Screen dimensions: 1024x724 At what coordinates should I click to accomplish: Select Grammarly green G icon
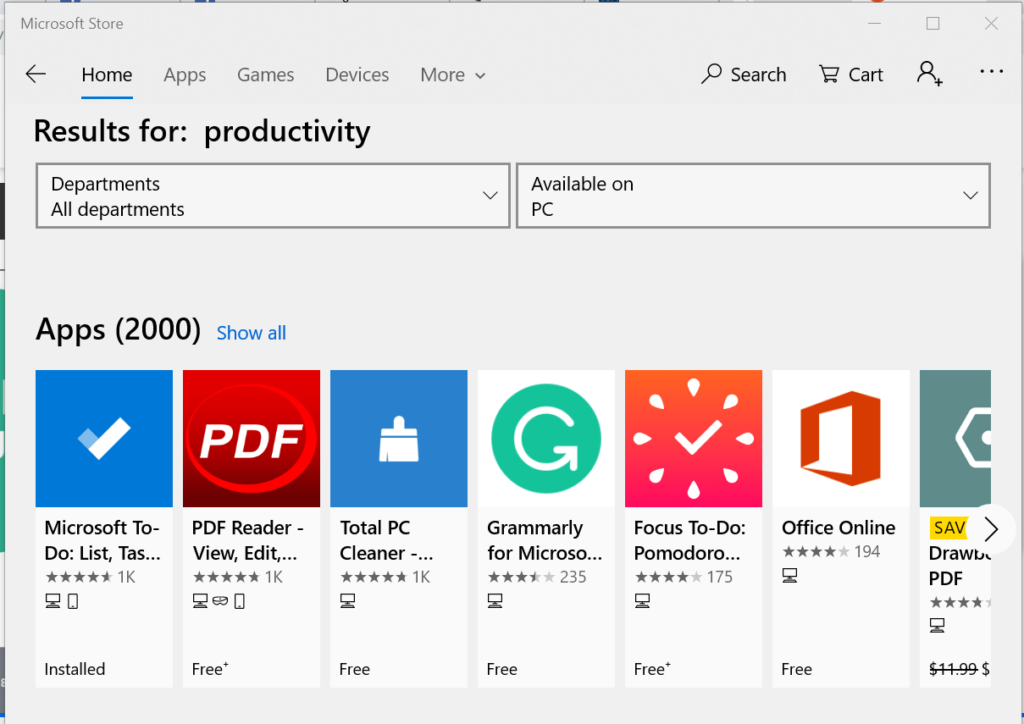(546, 438)
